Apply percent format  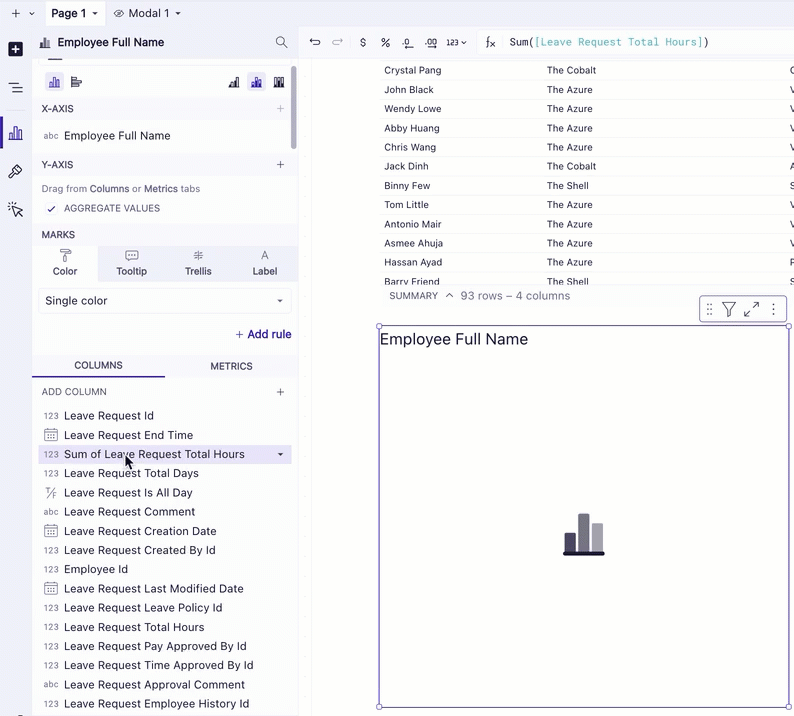385,43
